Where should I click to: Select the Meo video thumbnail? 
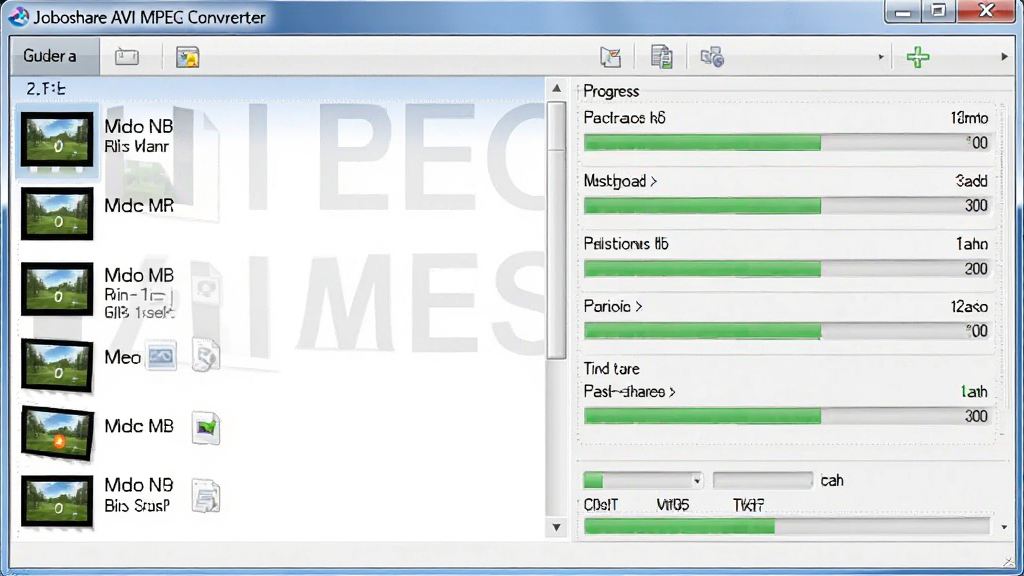[x=57, y=365]
